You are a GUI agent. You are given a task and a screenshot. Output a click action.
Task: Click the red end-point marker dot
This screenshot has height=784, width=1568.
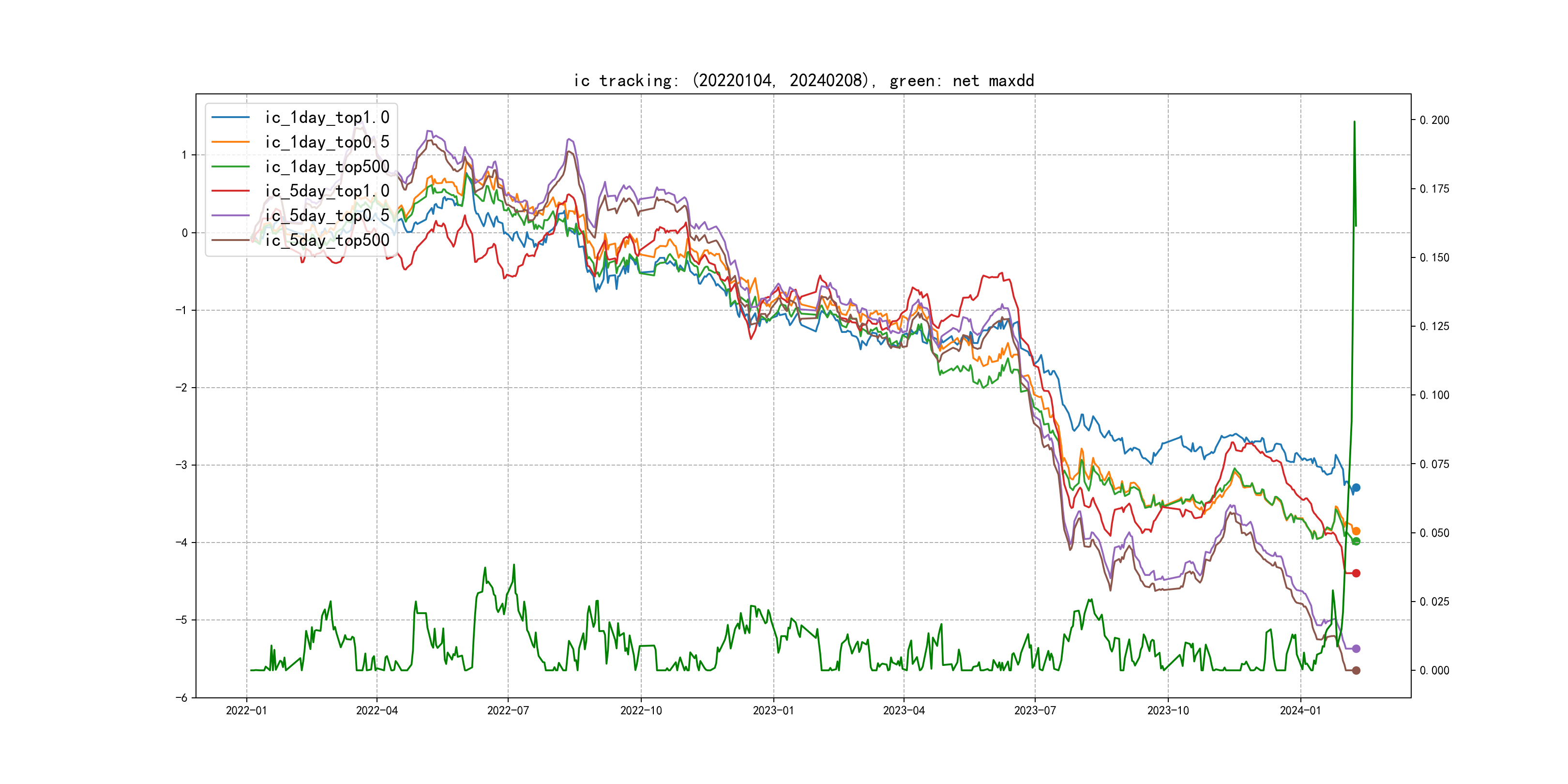tap(1356, 573)
